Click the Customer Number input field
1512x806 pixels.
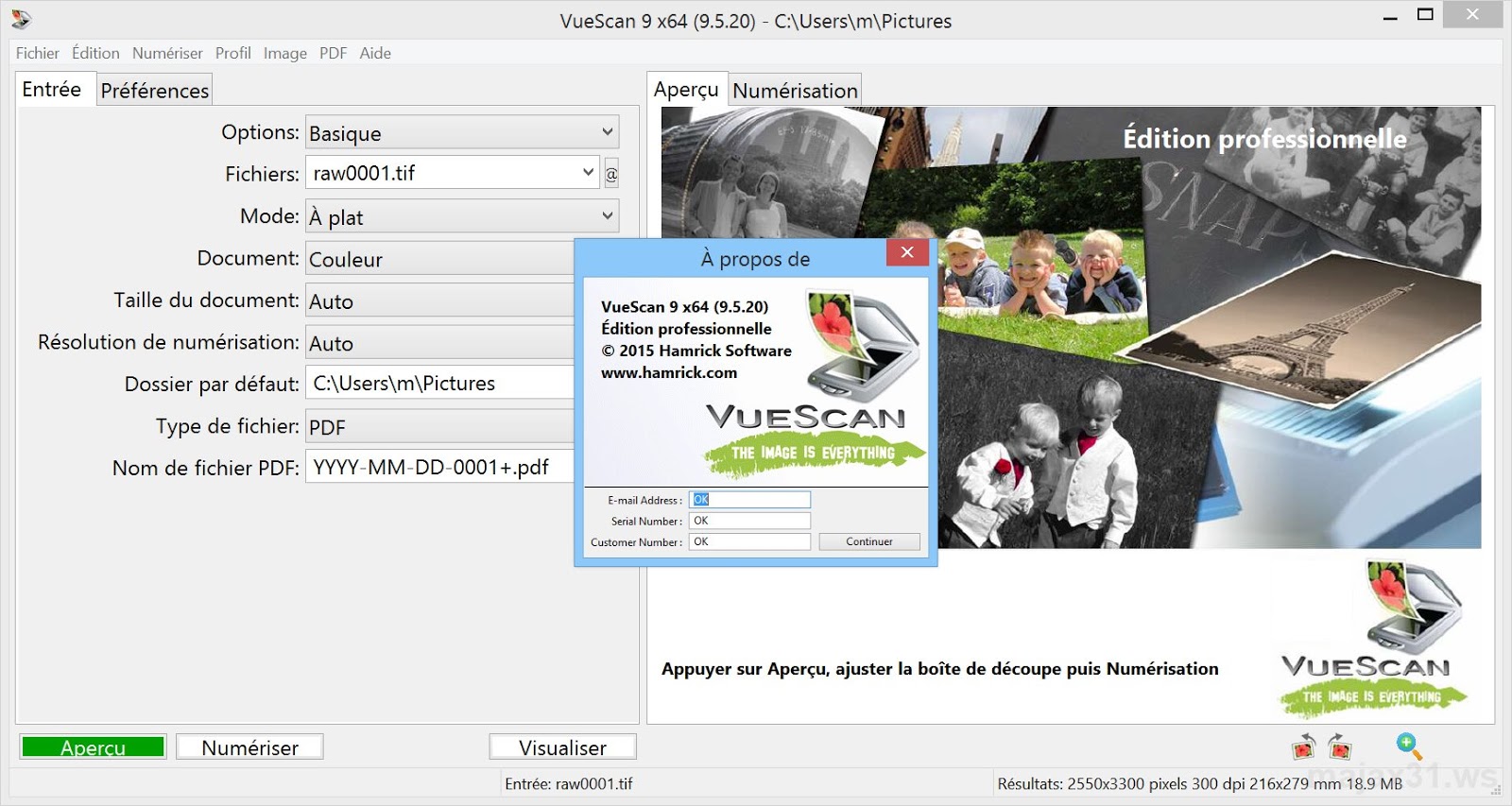coord(749,541)
